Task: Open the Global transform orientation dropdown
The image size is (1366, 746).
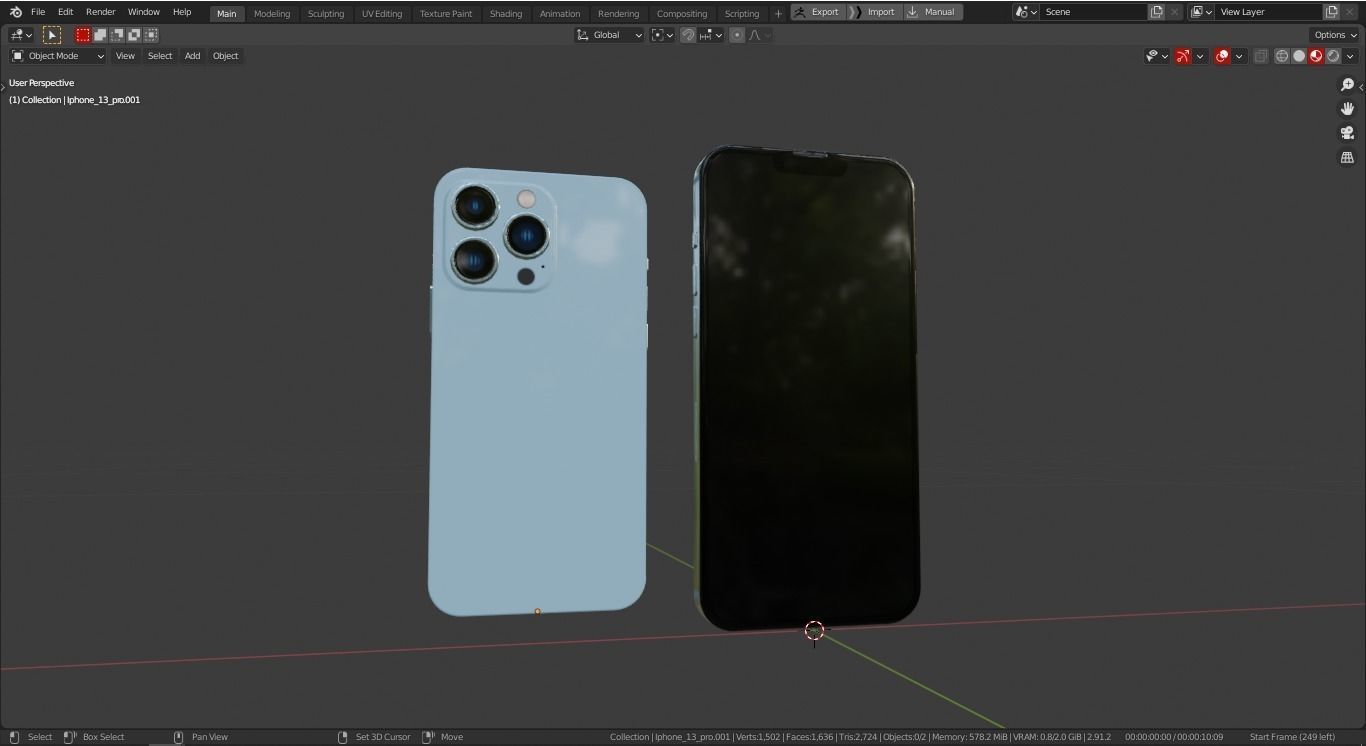Action: tap(610, 35)
